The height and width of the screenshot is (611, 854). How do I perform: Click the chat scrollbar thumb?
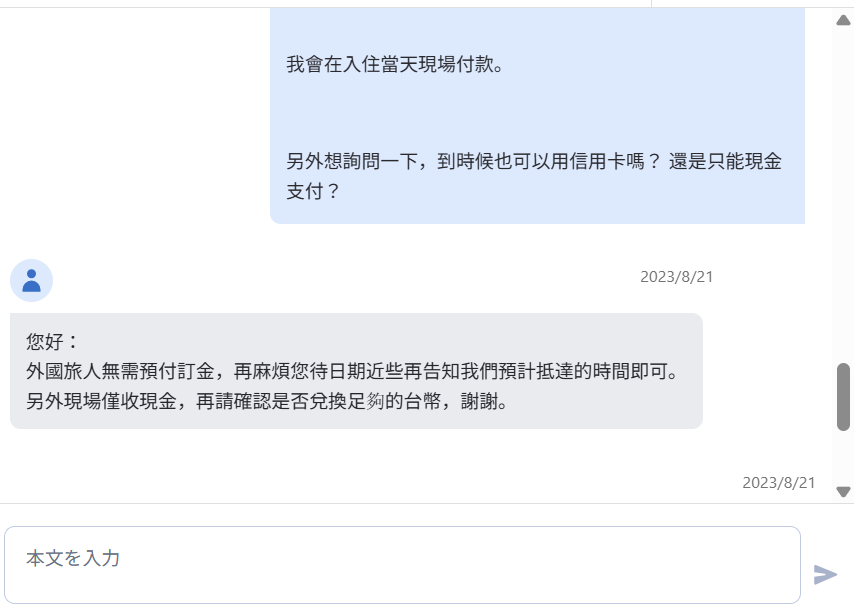843,397
